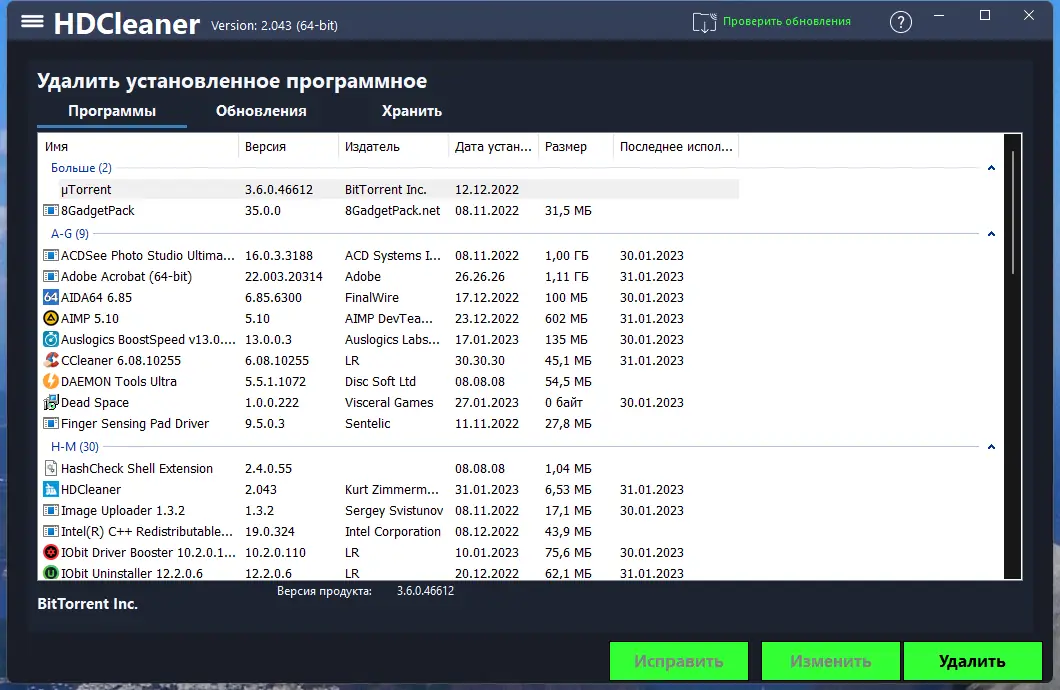Sort by Дата установки column header
Image resolution: width=1060 pixels, height=690 pixels.
(x=493, y=147)
